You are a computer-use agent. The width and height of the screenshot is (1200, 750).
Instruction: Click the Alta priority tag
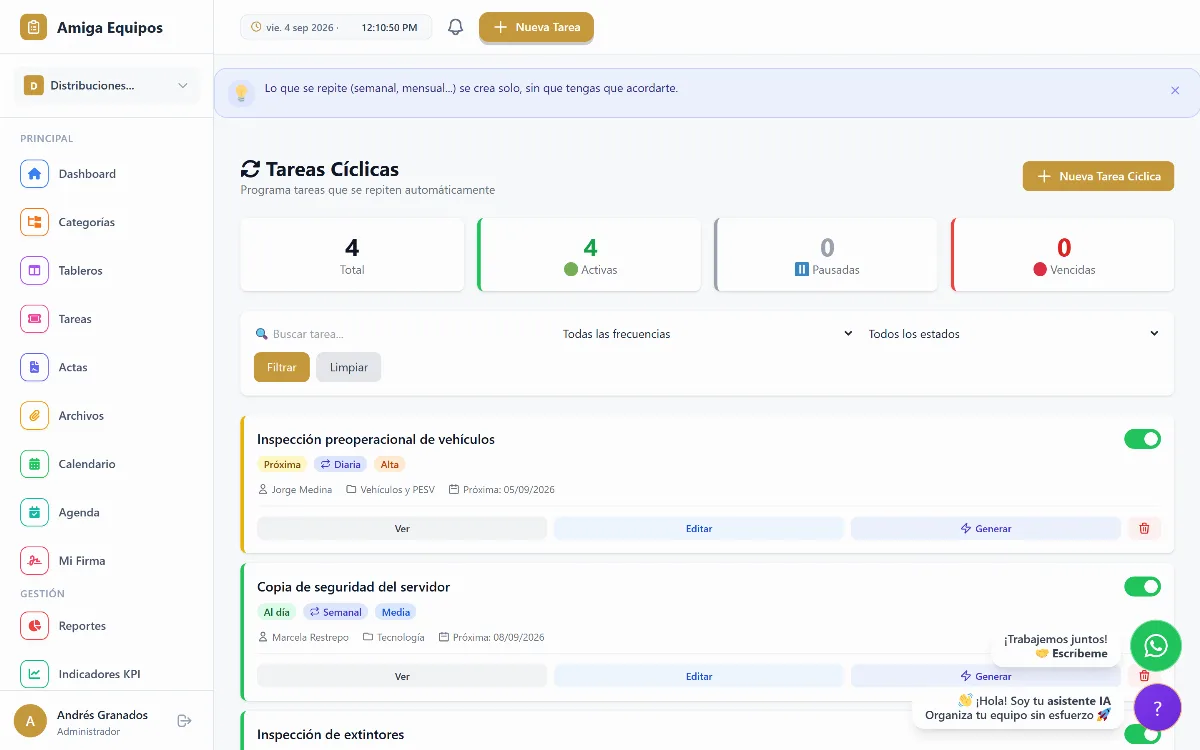390,464
